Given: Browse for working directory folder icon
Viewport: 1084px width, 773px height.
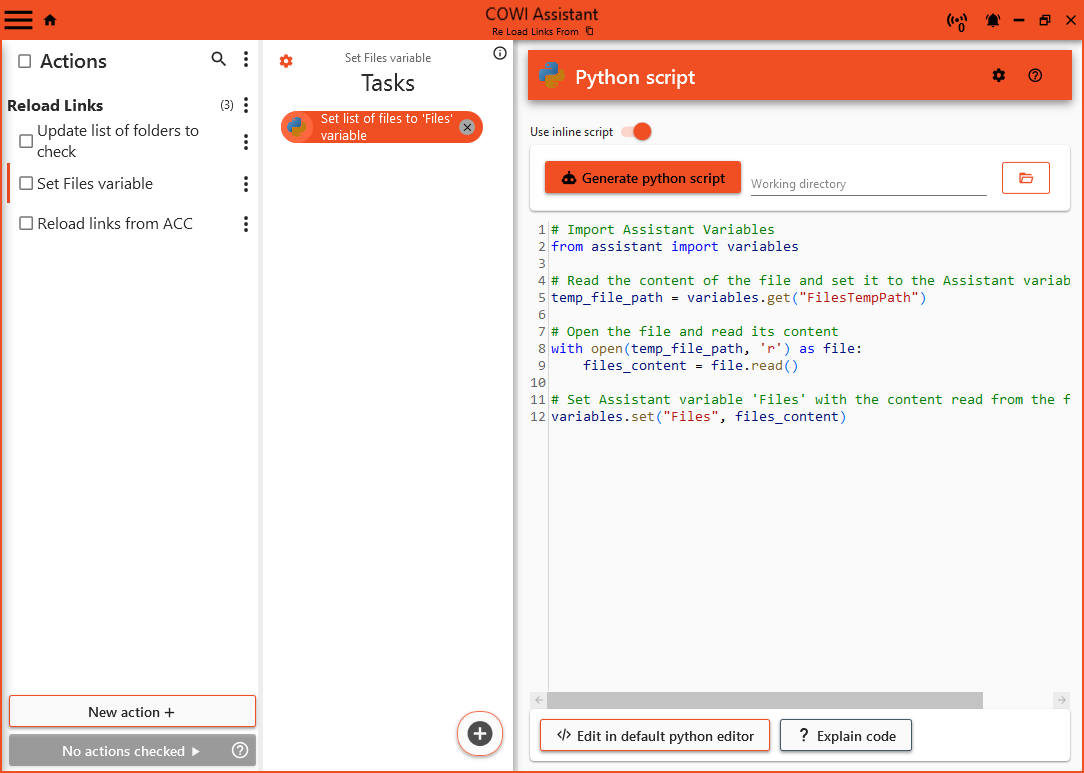Looking at the screenshot, I should click(1025, 178).
